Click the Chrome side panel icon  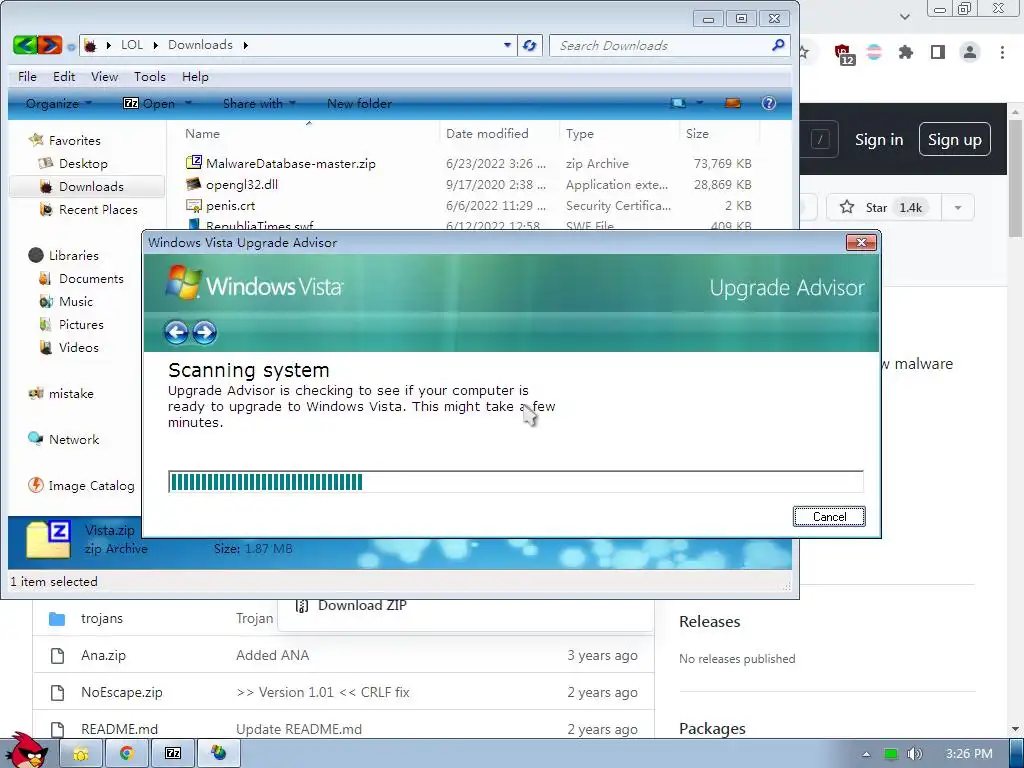pos(938,52)
